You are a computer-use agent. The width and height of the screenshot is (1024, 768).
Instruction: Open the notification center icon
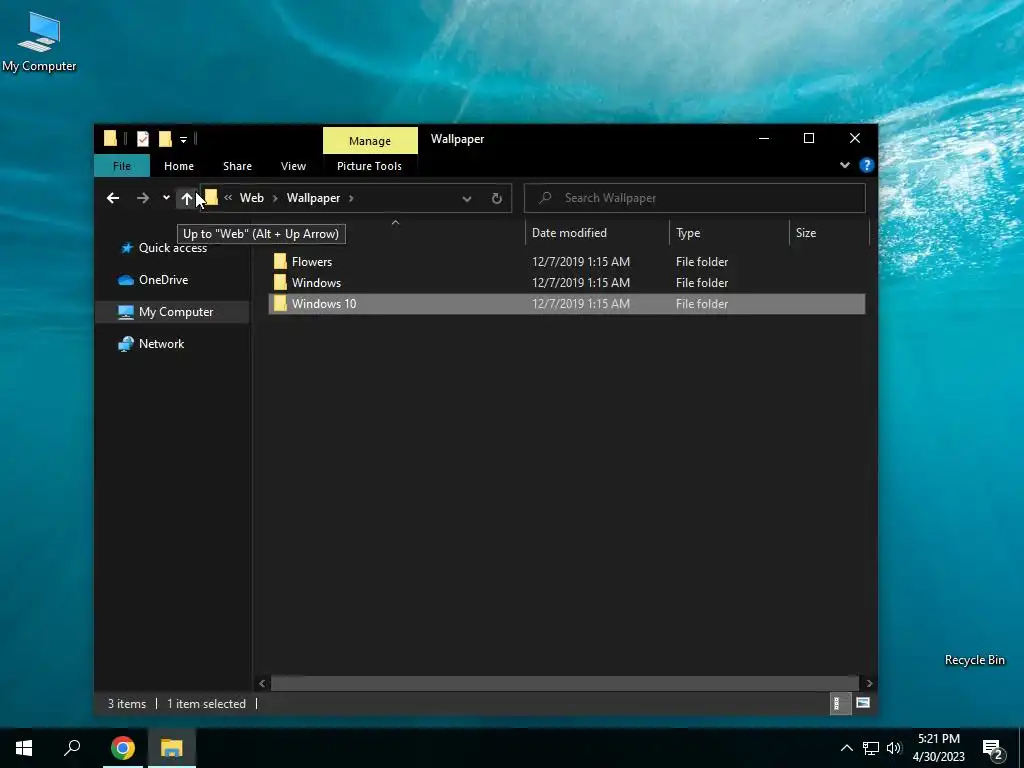[x=993, y=749]
